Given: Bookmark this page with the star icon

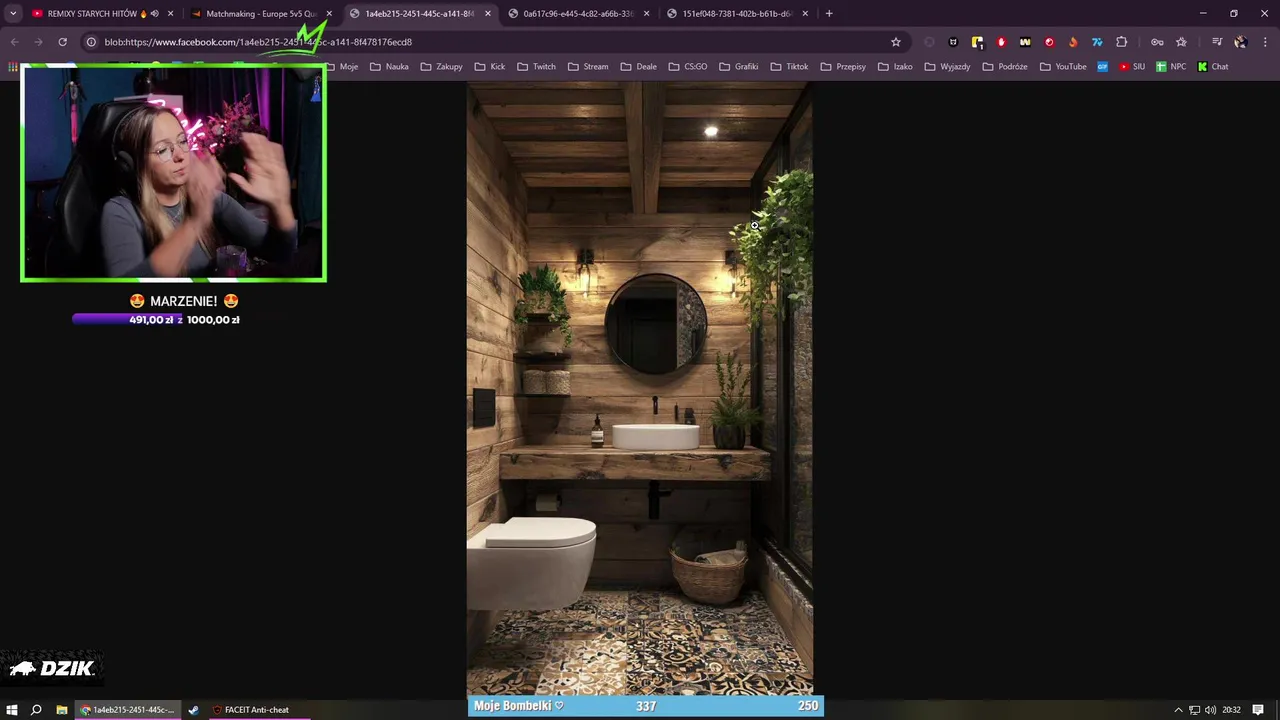Looking at the screenshot, I should (x=896, y=42).
